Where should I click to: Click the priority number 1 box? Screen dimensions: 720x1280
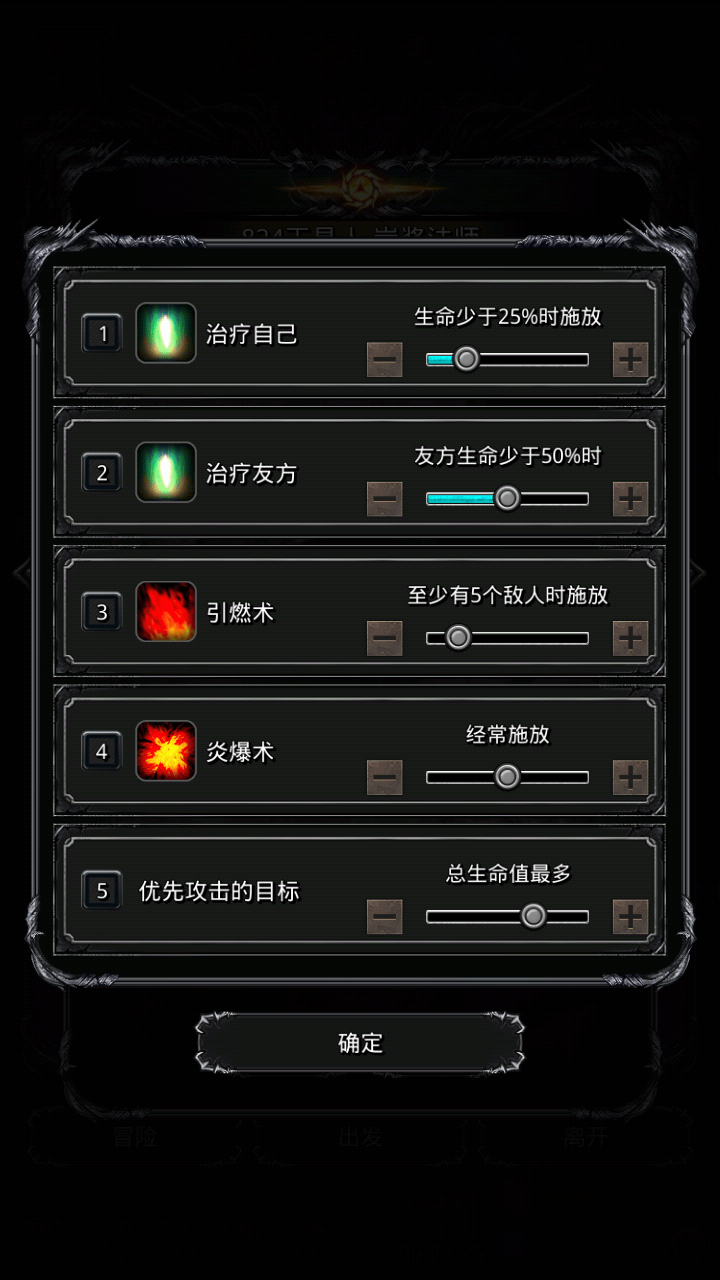click(x=102, y=333)
